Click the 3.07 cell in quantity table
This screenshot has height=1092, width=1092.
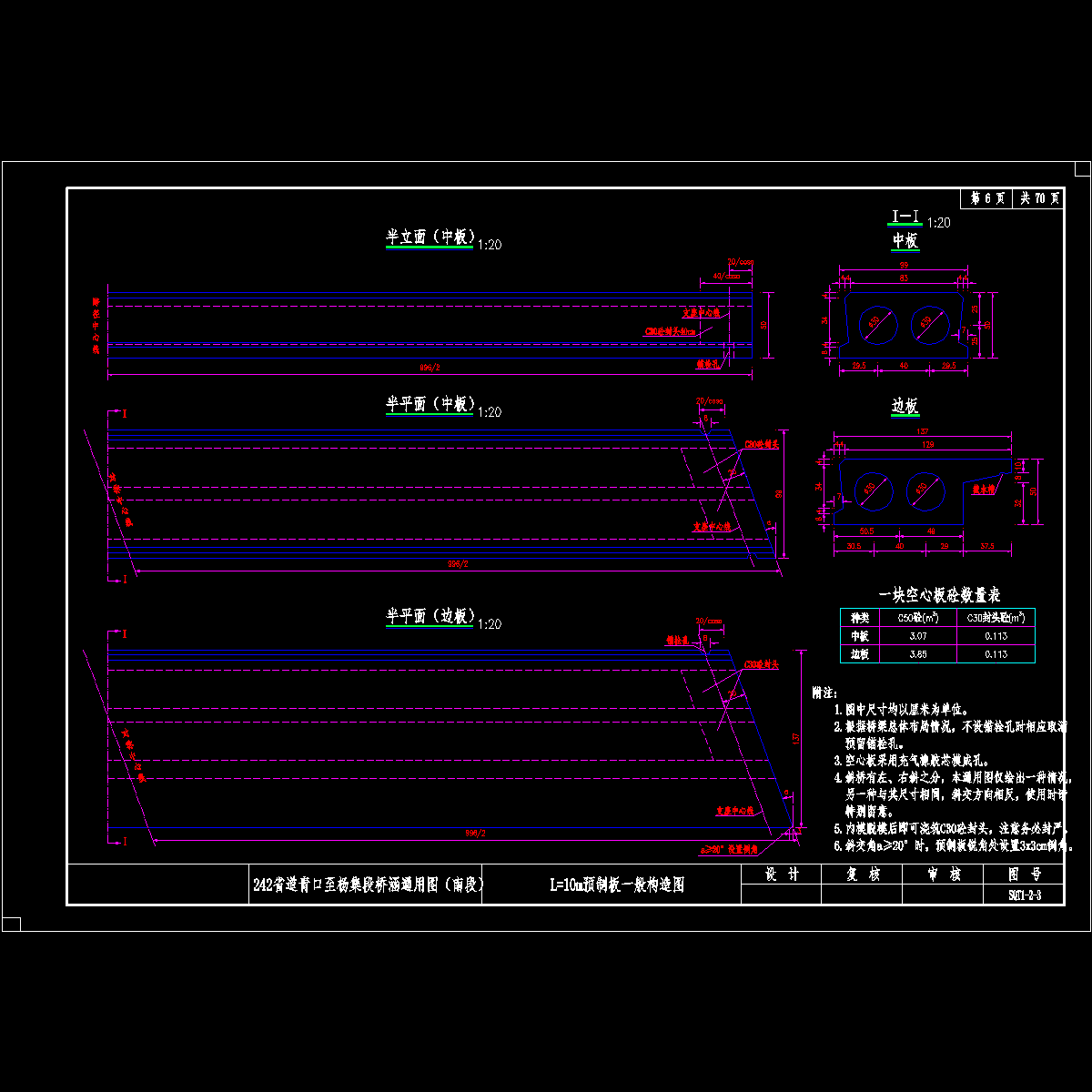click(916, 636)
